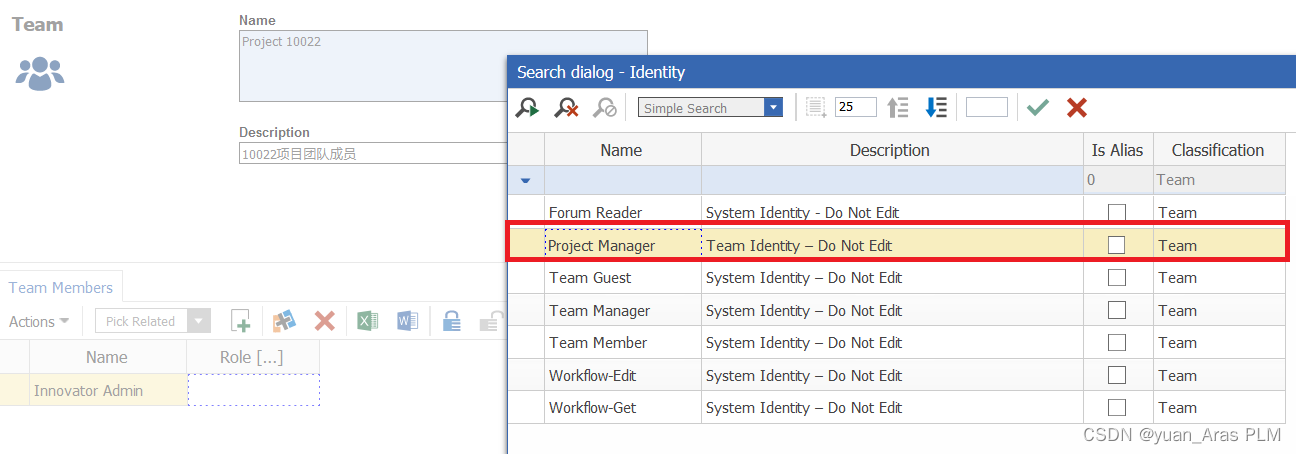
Task: Switch to the Team Members tab
Action: pos(61,287)
